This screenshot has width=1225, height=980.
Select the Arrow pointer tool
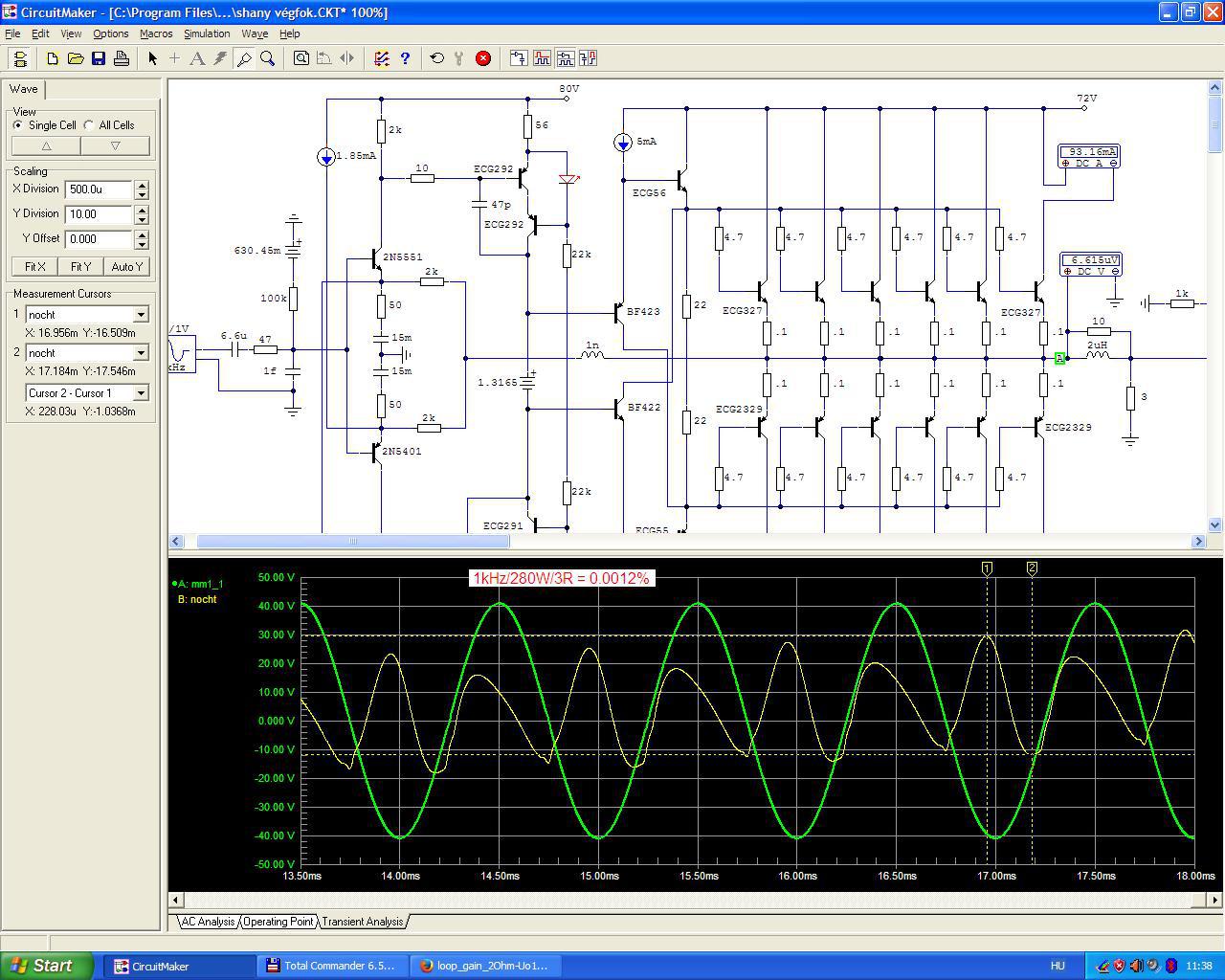click(152, 58)
